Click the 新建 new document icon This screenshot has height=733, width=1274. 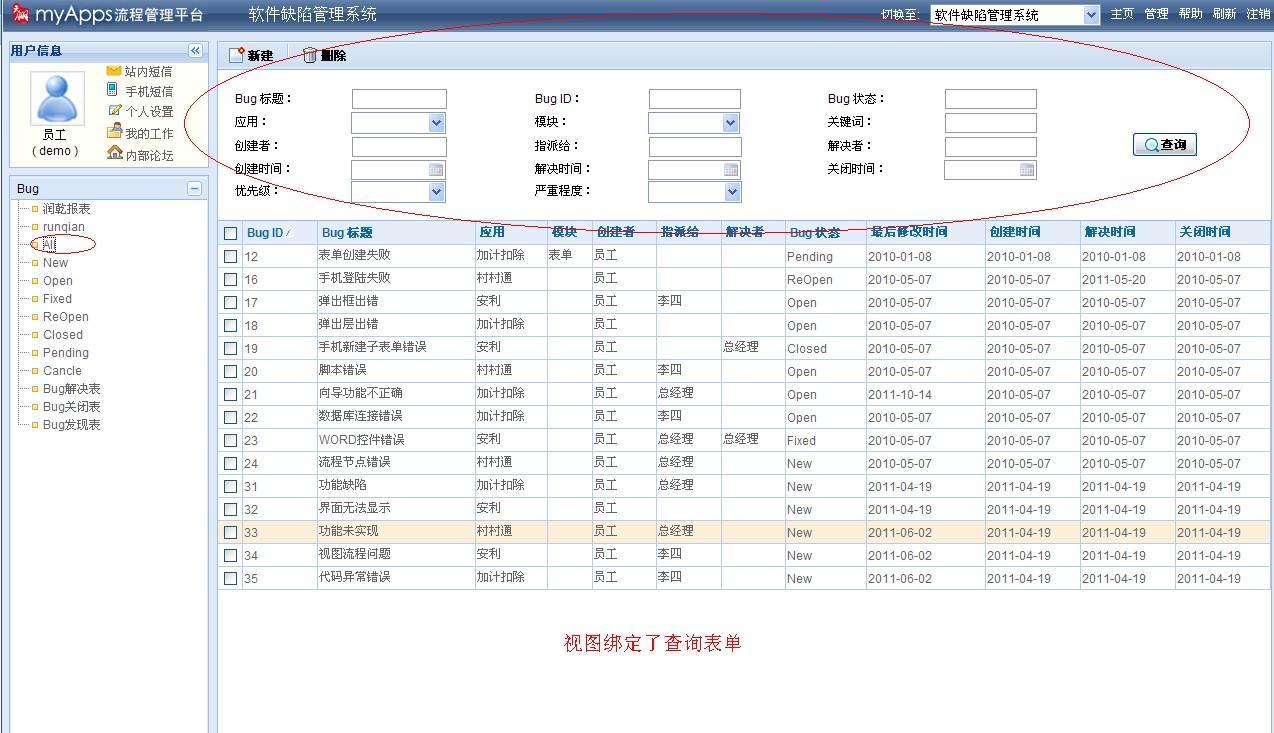pyautogui.click(x=237, y=56)
